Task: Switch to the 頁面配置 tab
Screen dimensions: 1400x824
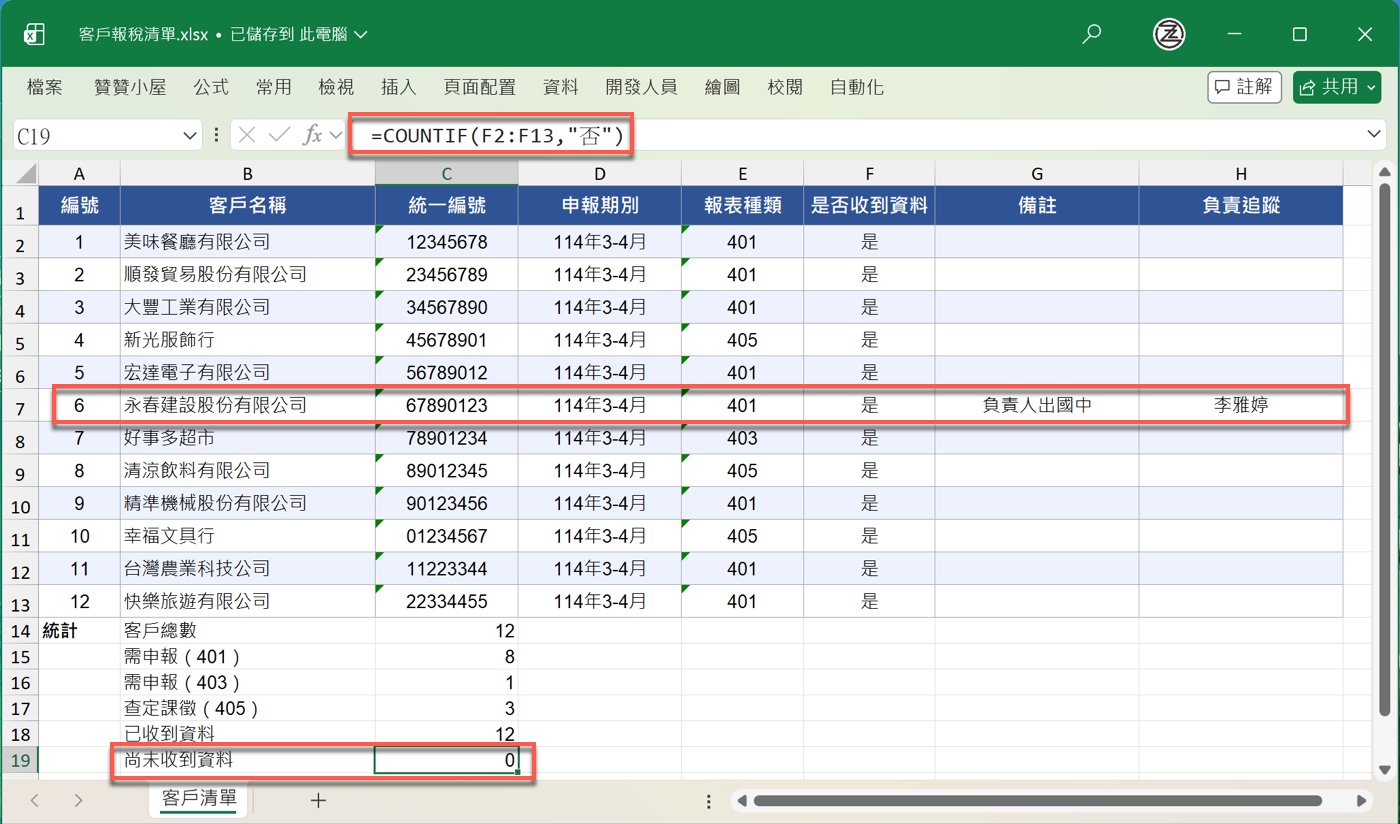Action: [x=479, y=87]
